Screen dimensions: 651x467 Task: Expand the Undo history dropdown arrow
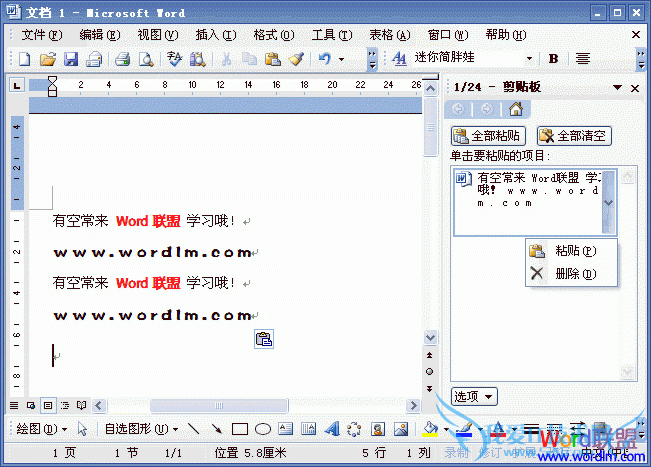coord(342,59)
